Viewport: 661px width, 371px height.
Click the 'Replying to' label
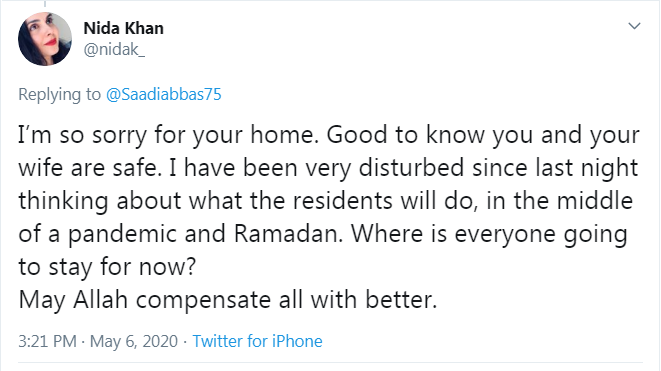tap(59, 94)
